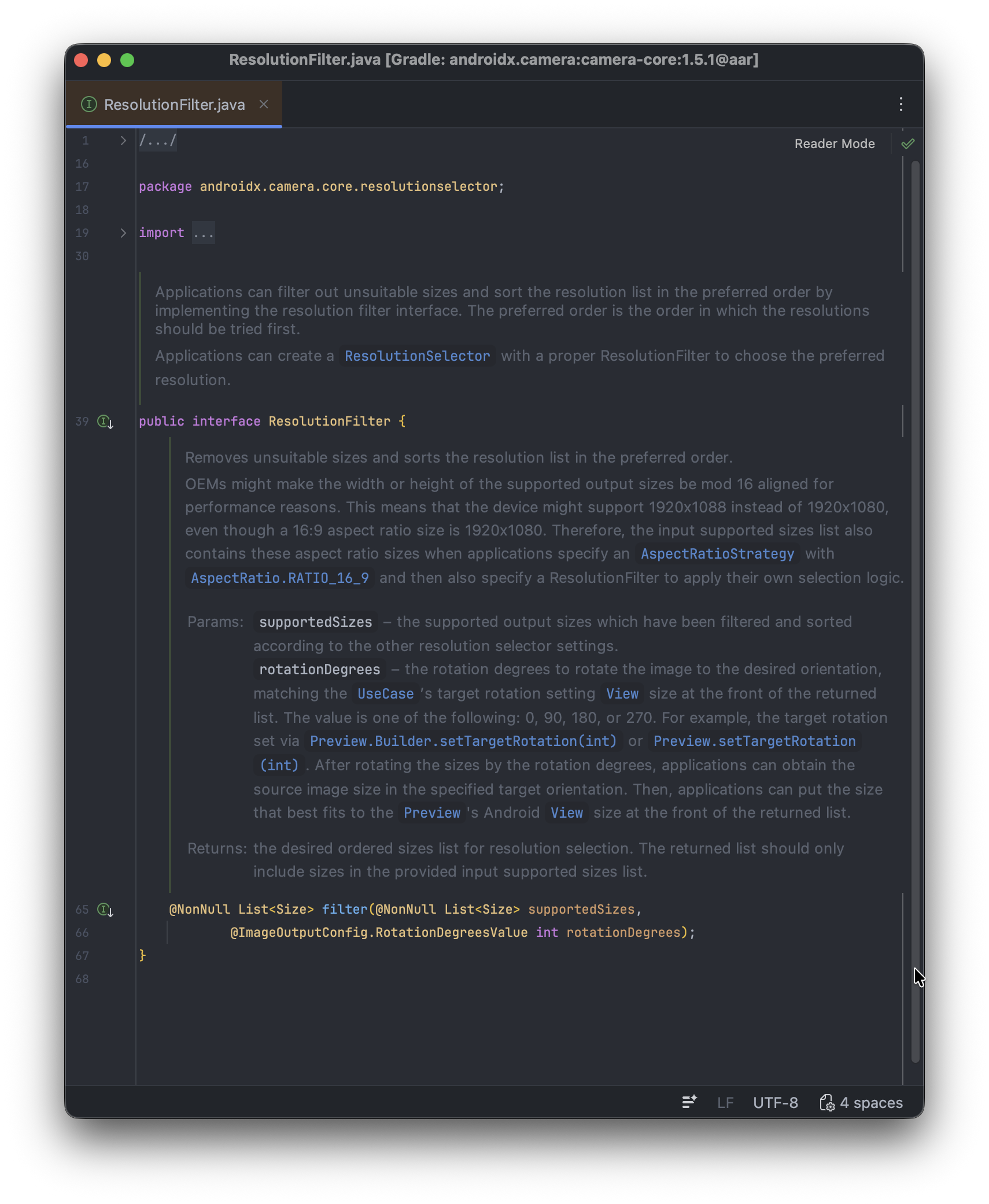This screenshot has height=1204, width=989.
Task: Click the macOS green full-screen window button
Action: click(x=127, y=60)
